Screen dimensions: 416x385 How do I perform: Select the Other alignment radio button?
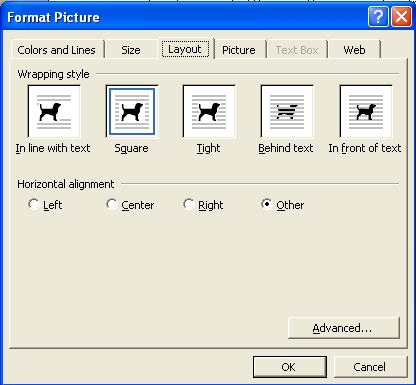point(267,204)
